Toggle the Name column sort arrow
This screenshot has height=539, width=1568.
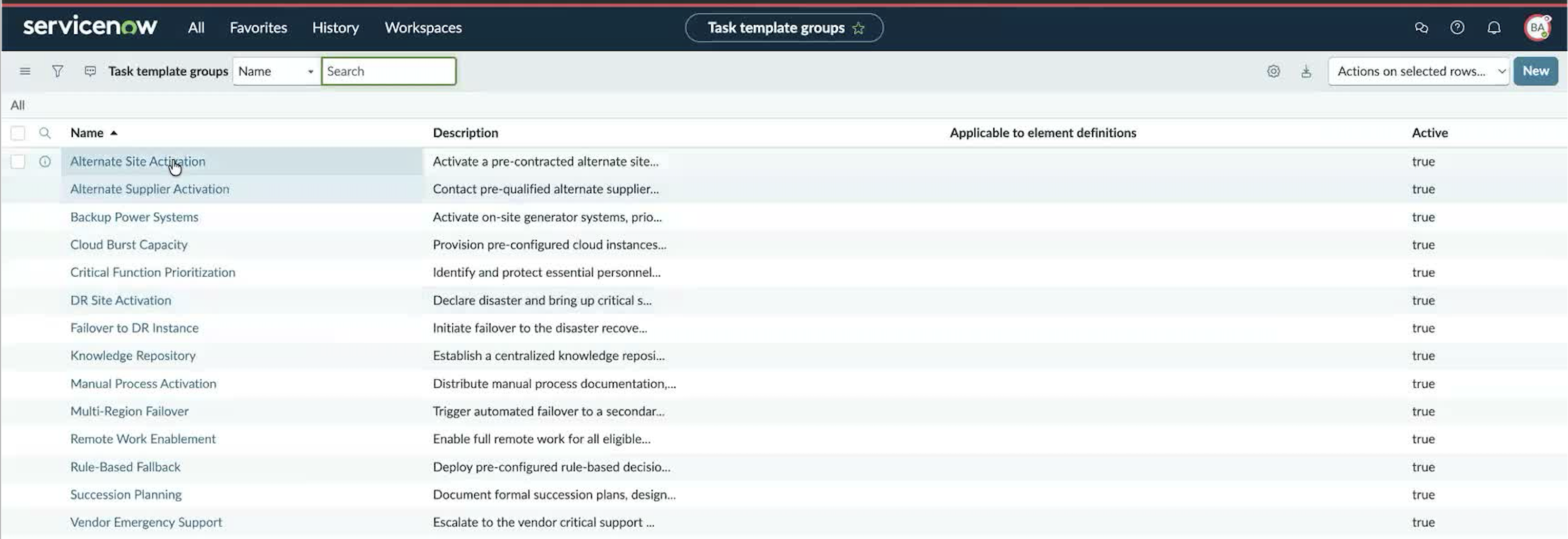tap(114, 133)
